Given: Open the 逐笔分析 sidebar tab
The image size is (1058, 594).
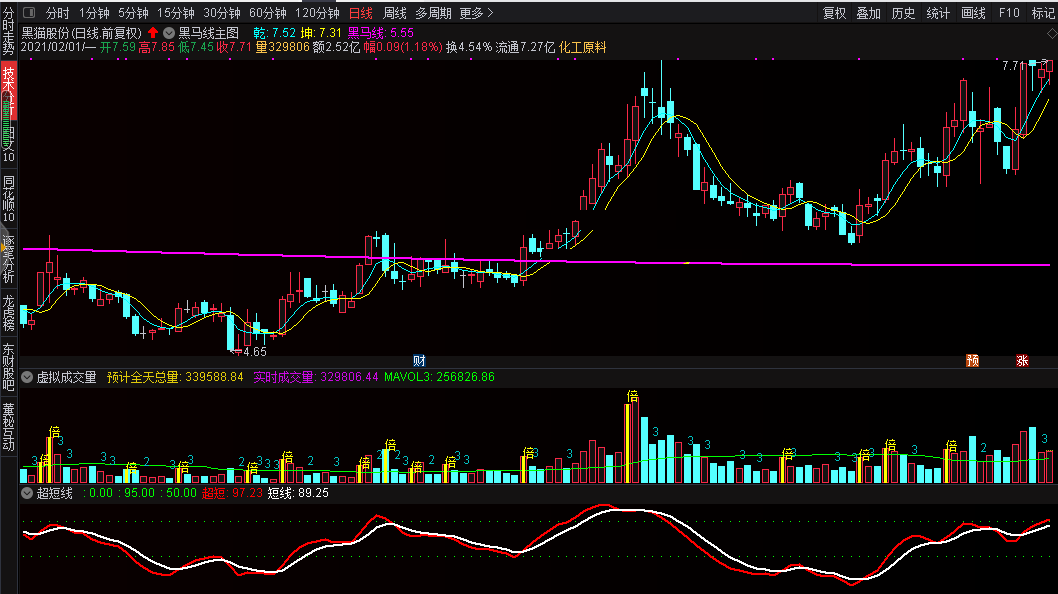Looking at the screenshot, I should click(8, 259).
